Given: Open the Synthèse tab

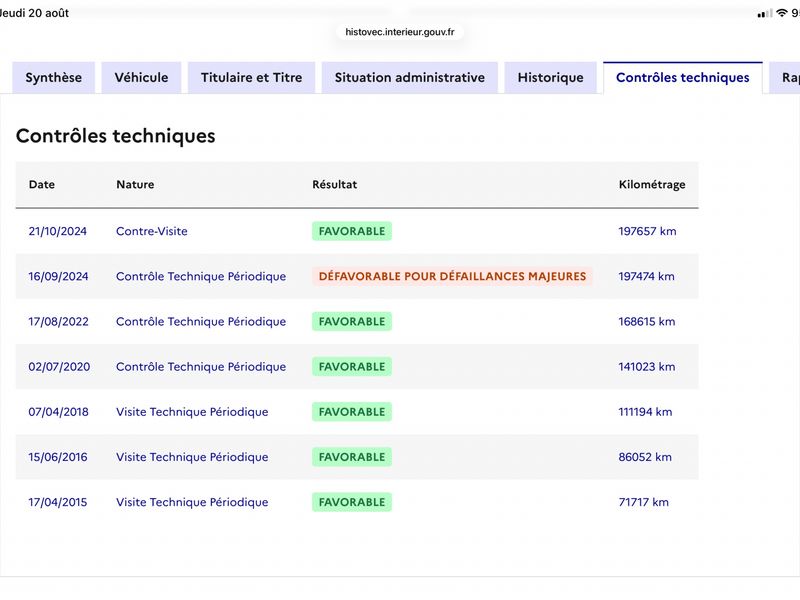Looking at the screenshot, I should pos(54,78).
